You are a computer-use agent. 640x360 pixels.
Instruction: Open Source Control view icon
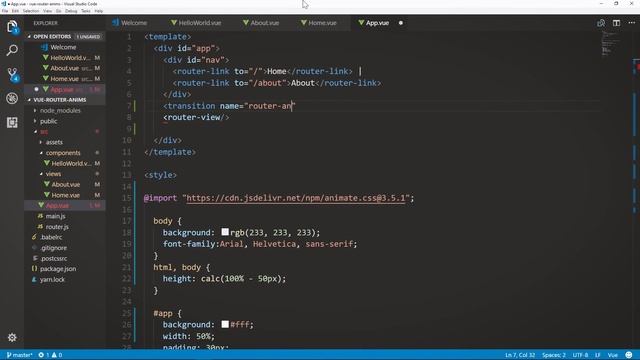[x=12, y=74]
